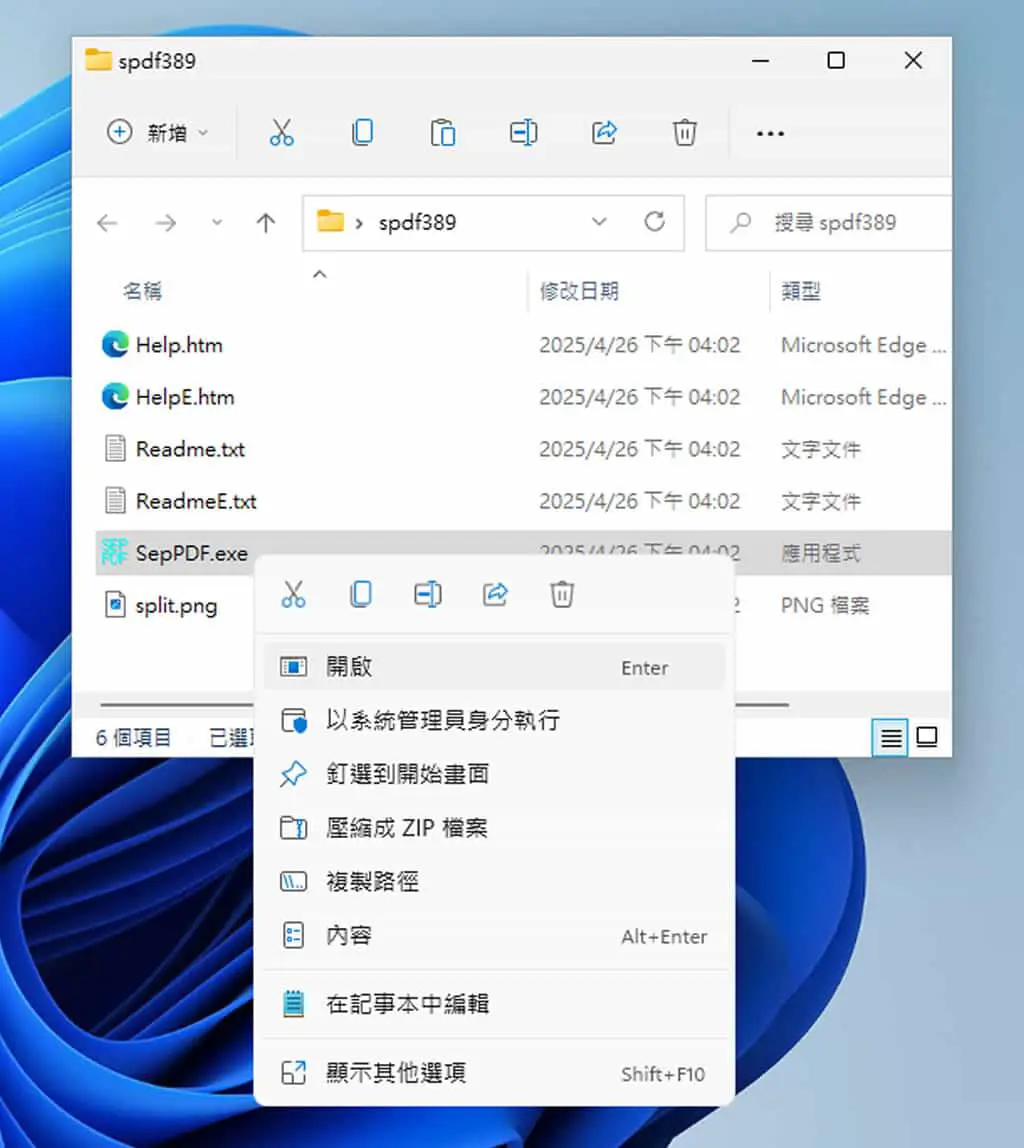Click the Copy icon in the Explorer toolbar

(362, 133)
